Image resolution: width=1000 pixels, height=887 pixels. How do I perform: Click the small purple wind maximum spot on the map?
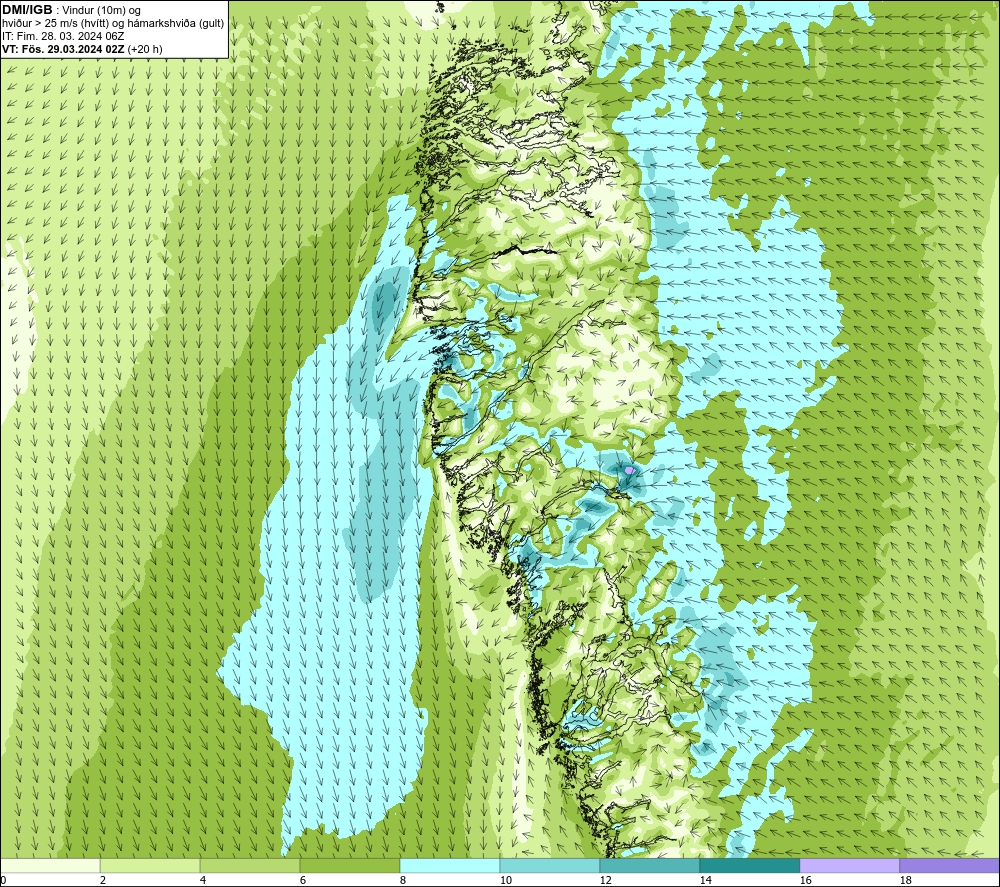click(x=629, y=470)
